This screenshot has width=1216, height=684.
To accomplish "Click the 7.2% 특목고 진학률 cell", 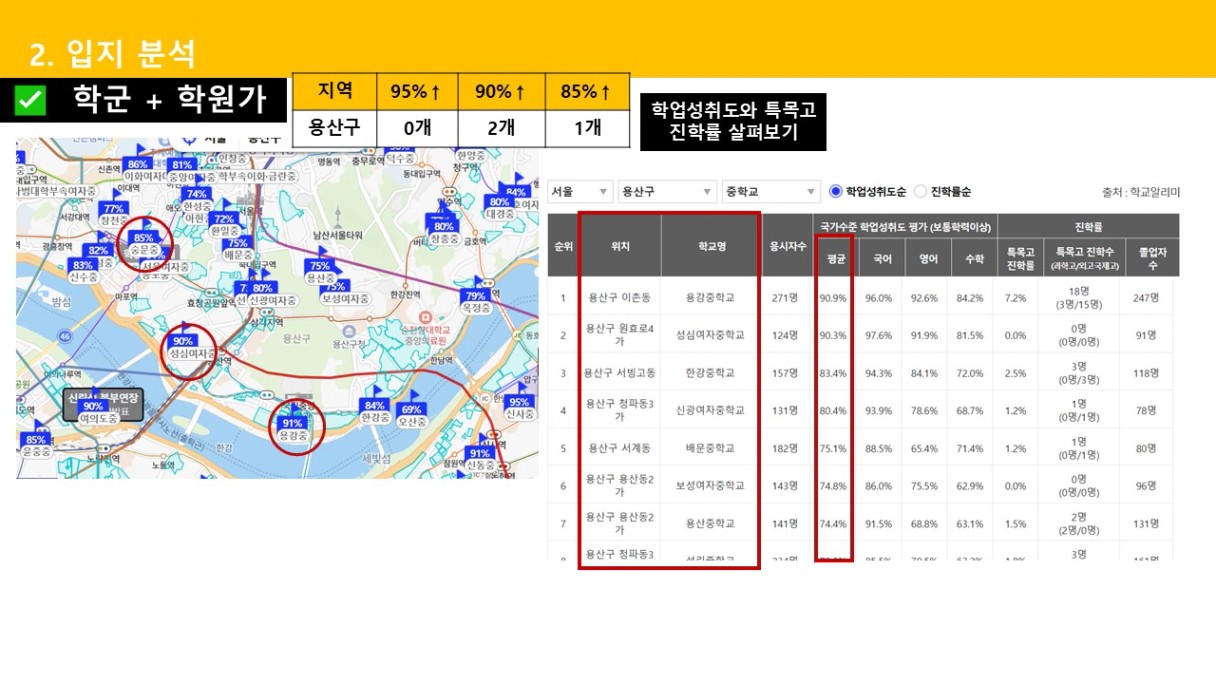I will point(1015,298).
